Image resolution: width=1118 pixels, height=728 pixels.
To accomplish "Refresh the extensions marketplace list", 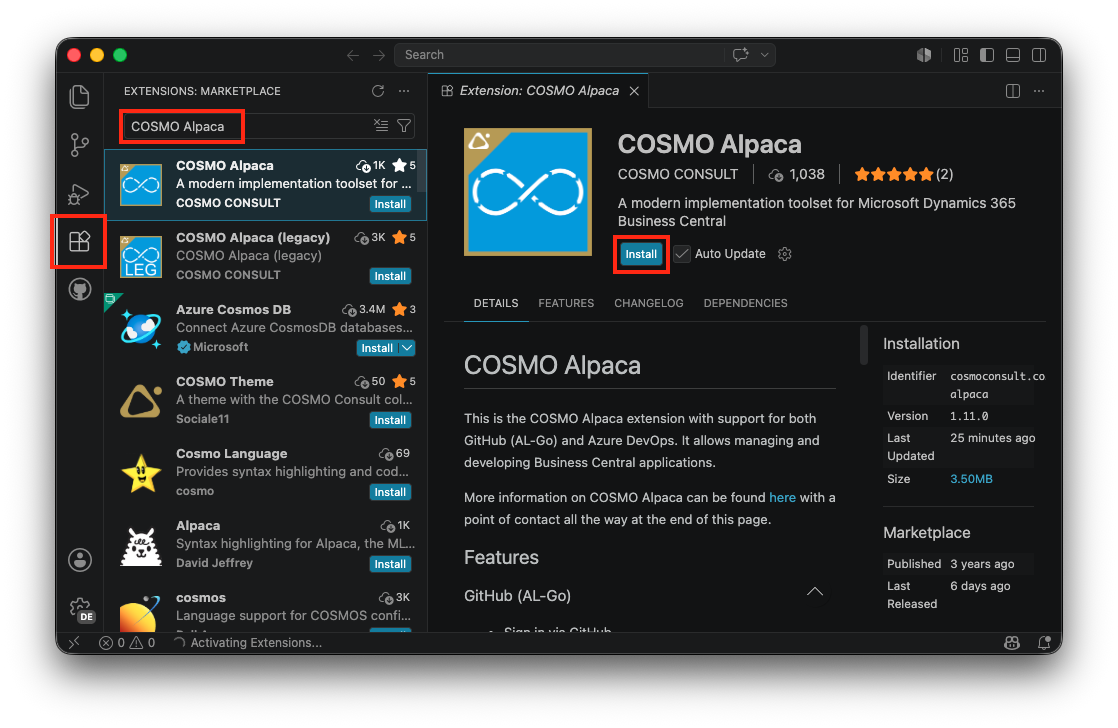I will (378, 91).
